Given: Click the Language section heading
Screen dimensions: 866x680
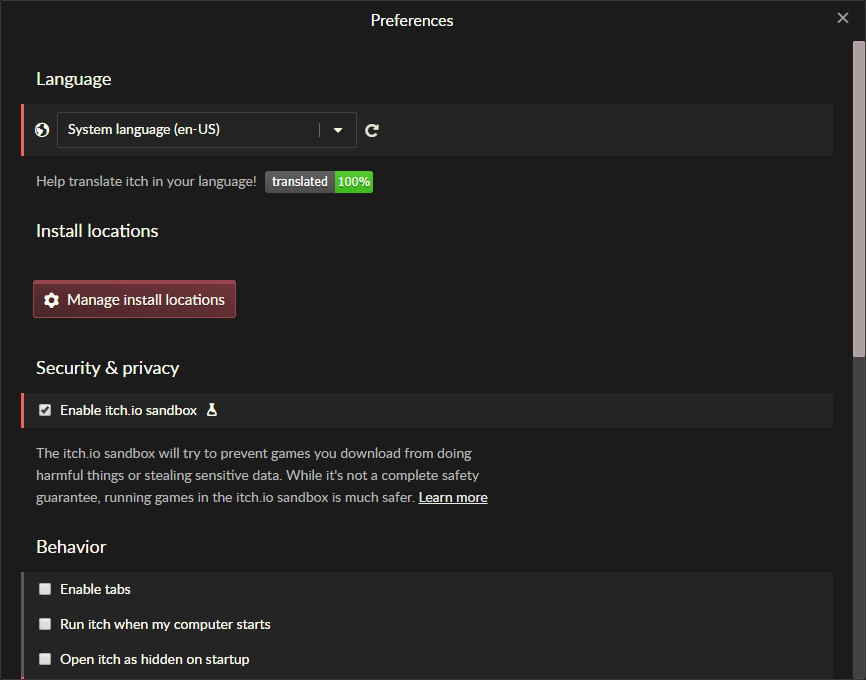Looking at the screenshot, I should click(x=73, y=78).
